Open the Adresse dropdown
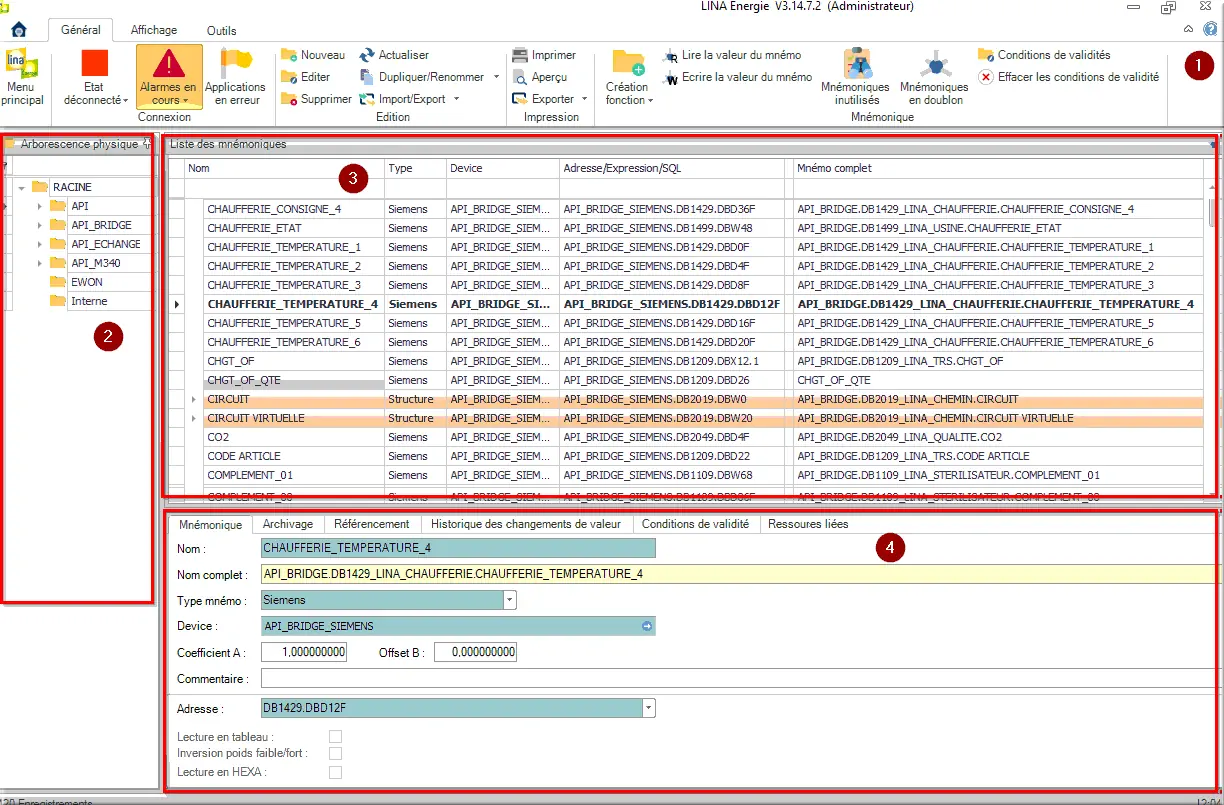The height and width of the screenshot is (805, 1224). click(x=650, y=708)
